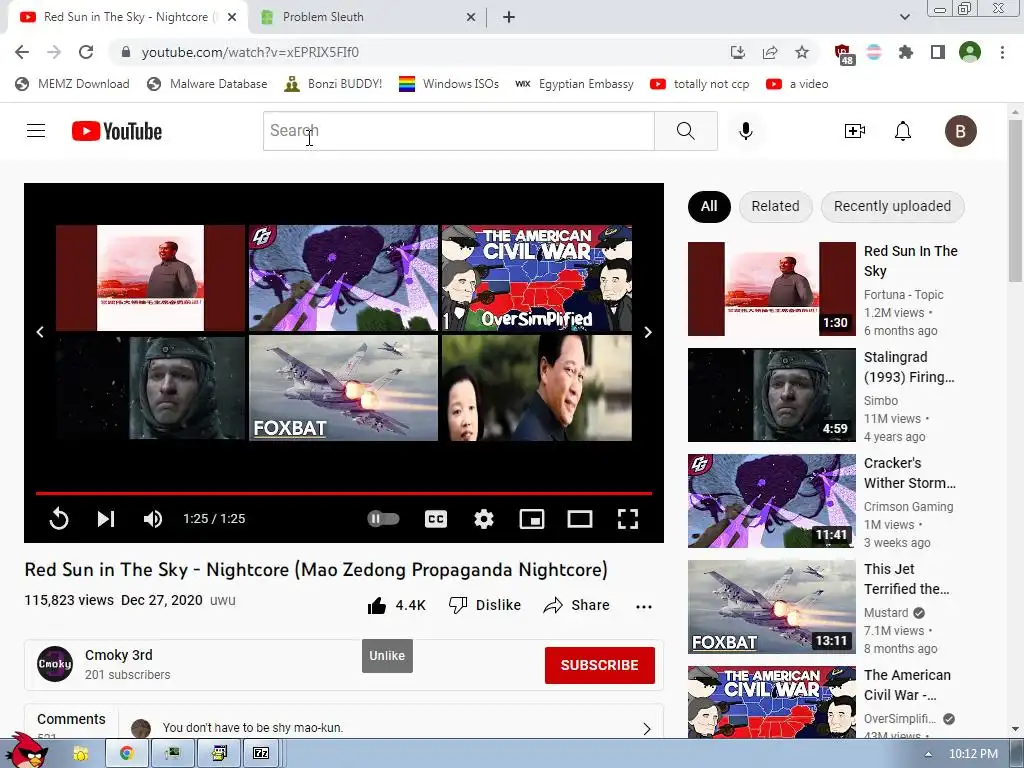Open the account avatar B menu

[960, 131]
